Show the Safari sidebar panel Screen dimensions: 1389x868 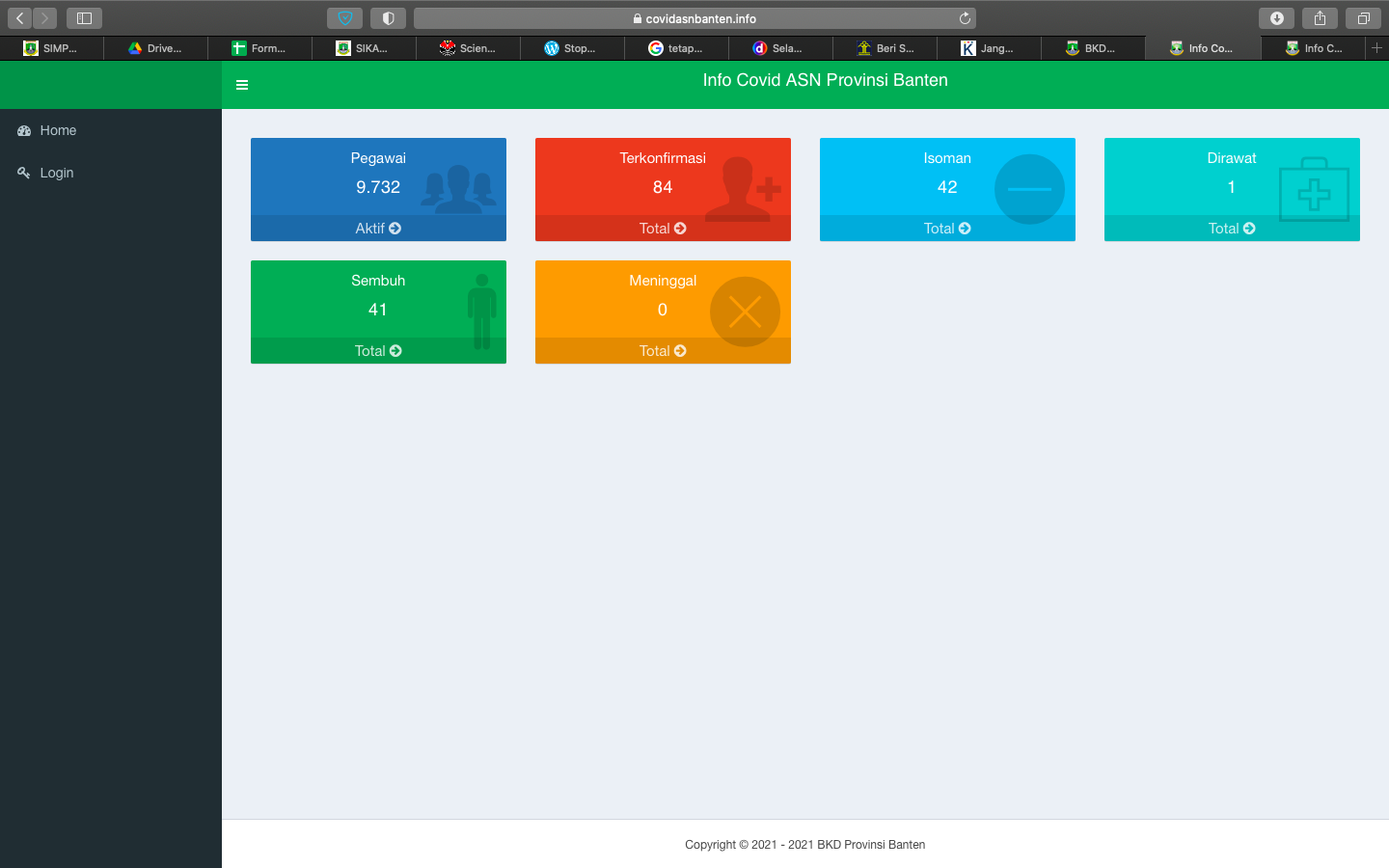84,18
